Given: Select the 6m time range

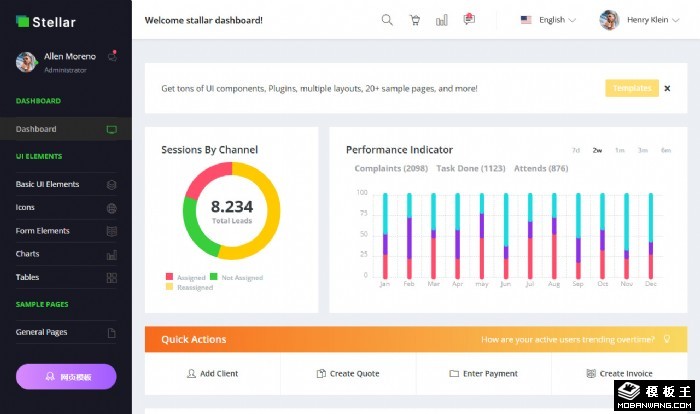Looking at the screenshot, I should tap(666, 150).
